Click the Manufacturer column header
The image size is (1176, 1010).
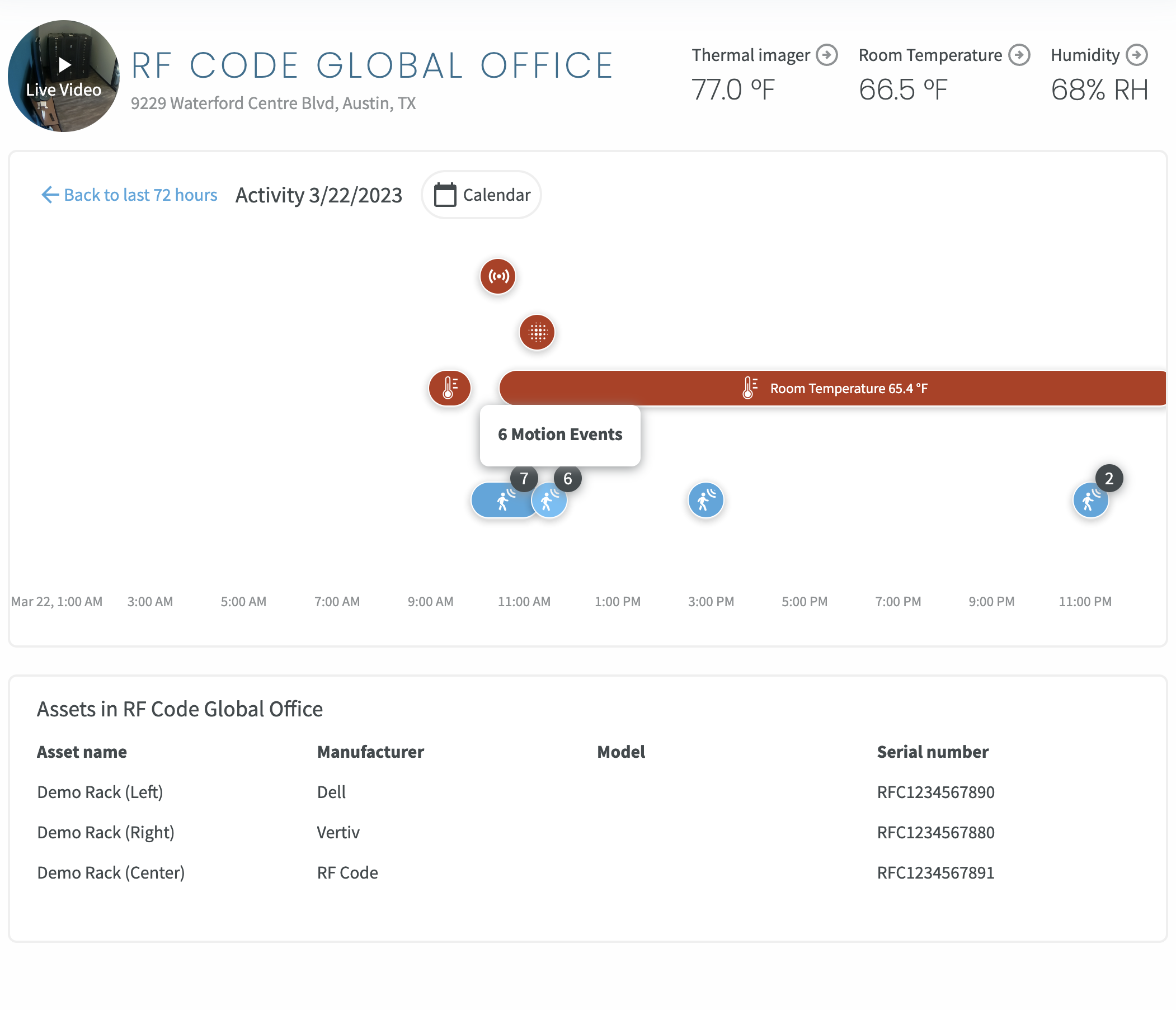[x=370, y=752]
